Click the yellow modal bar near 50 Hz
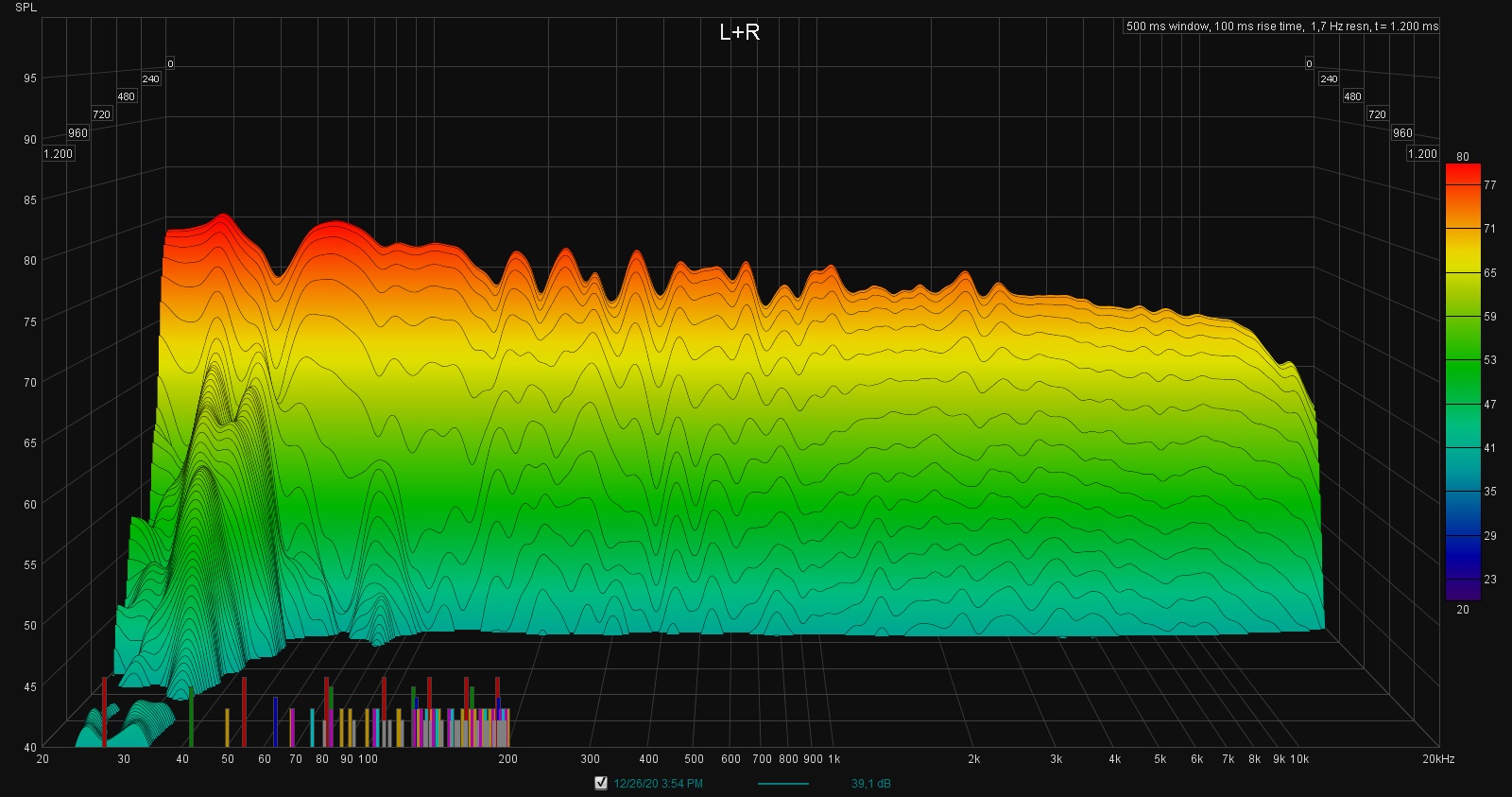This screenshot has height=797, width=1512. pyautogui.click(x=227, y=726)
